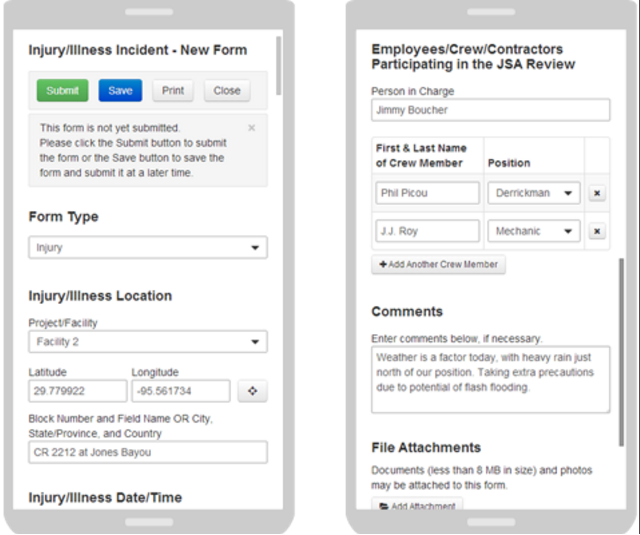
Task: Print the incident form
Action: (173, 91)
